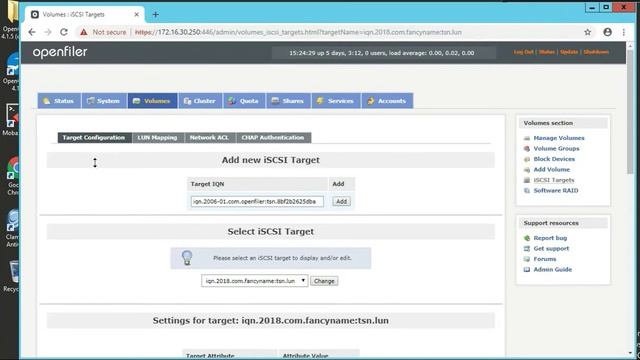640x360 pixels.
Task: Open Manage Volumes link
Action: point(559,138)
